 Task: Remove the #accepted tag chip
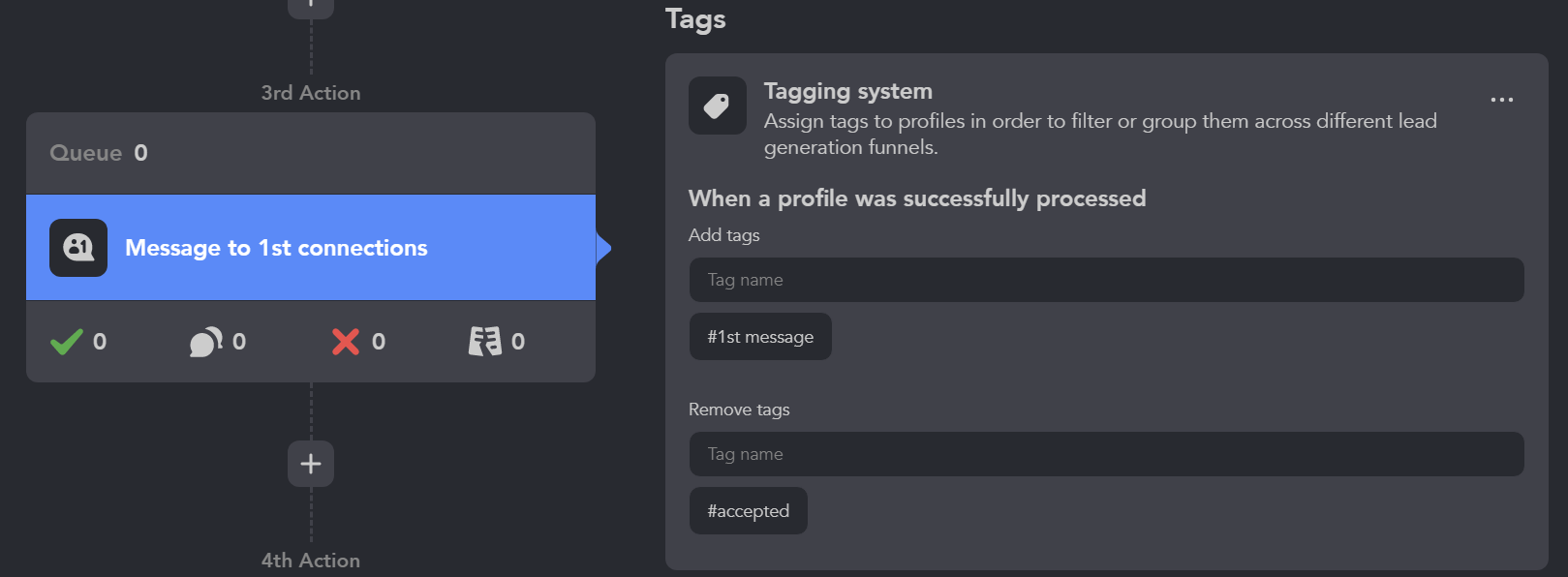pyautogui.click(x=748, y=510)
